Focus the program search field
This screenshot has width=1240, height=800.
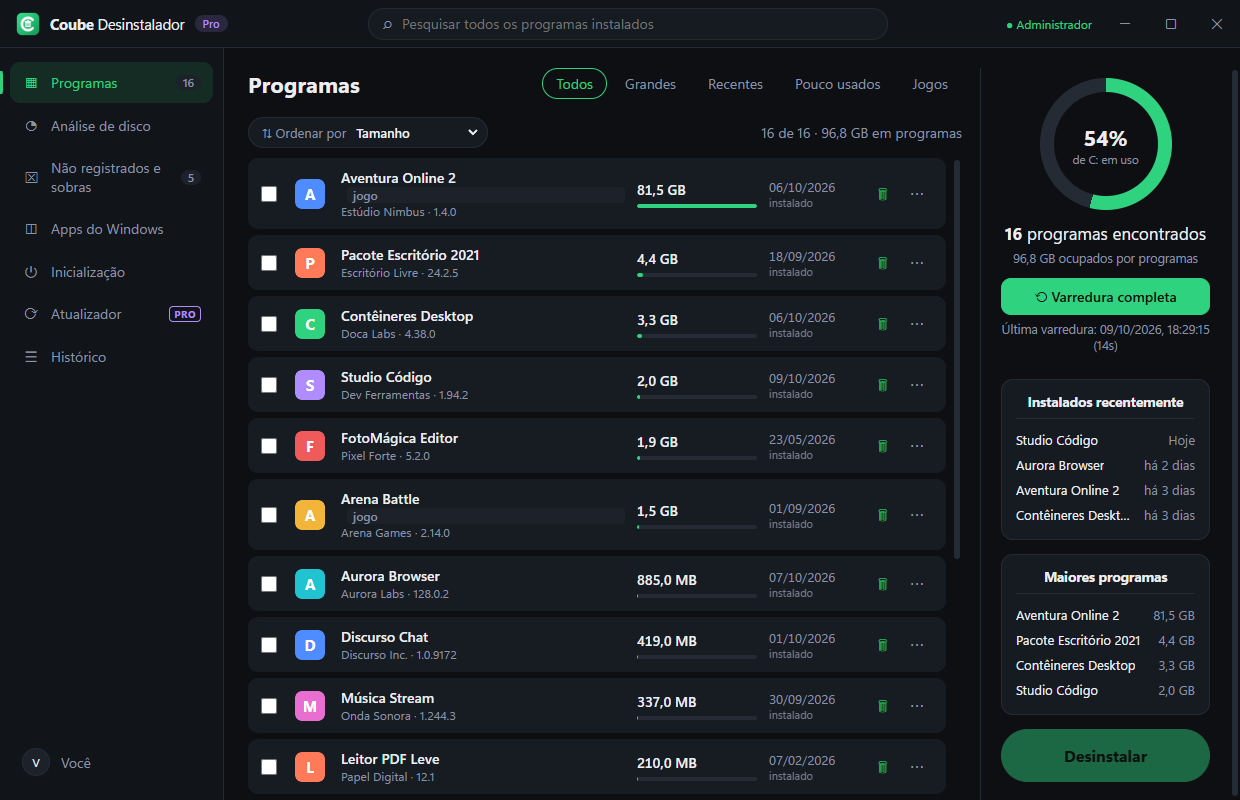tap(628, 24)
